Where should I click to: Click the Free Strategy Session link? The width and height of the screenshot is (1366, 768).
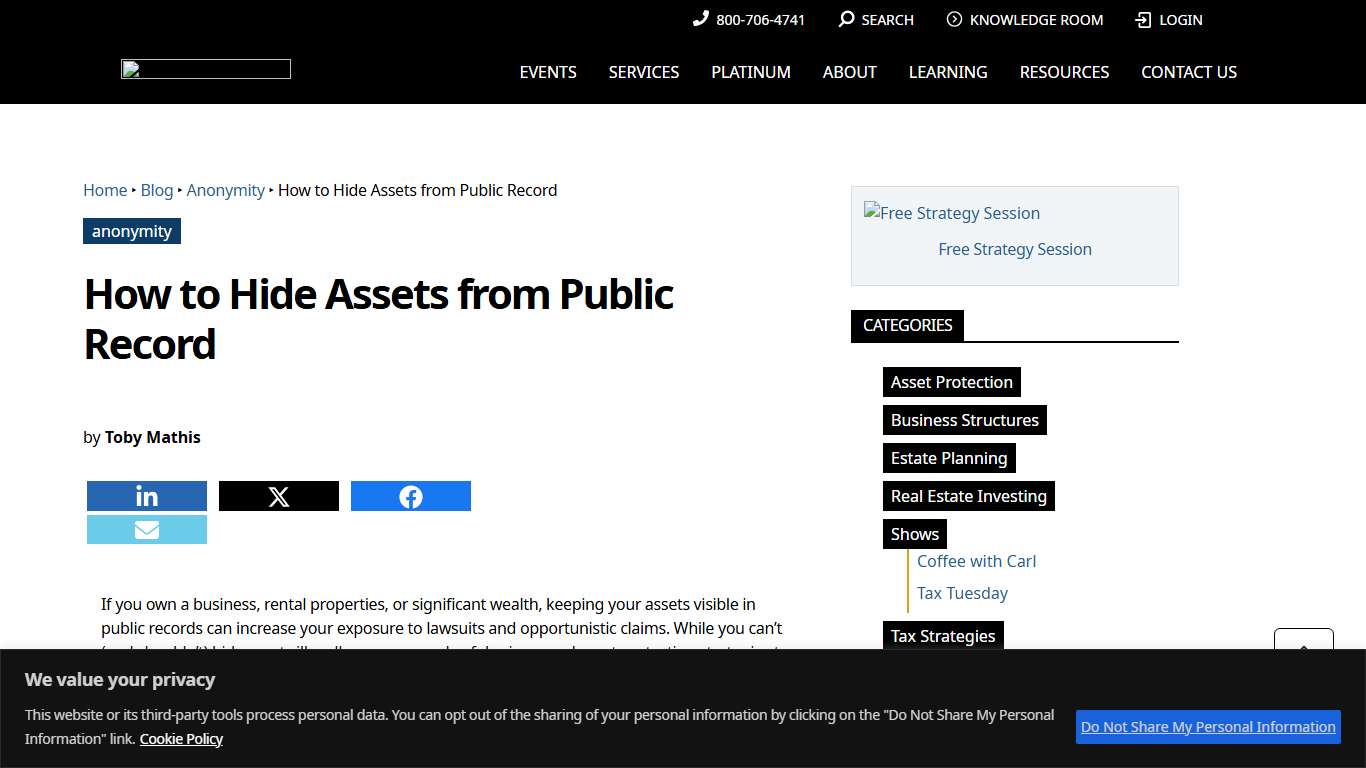click(1014, 249)
